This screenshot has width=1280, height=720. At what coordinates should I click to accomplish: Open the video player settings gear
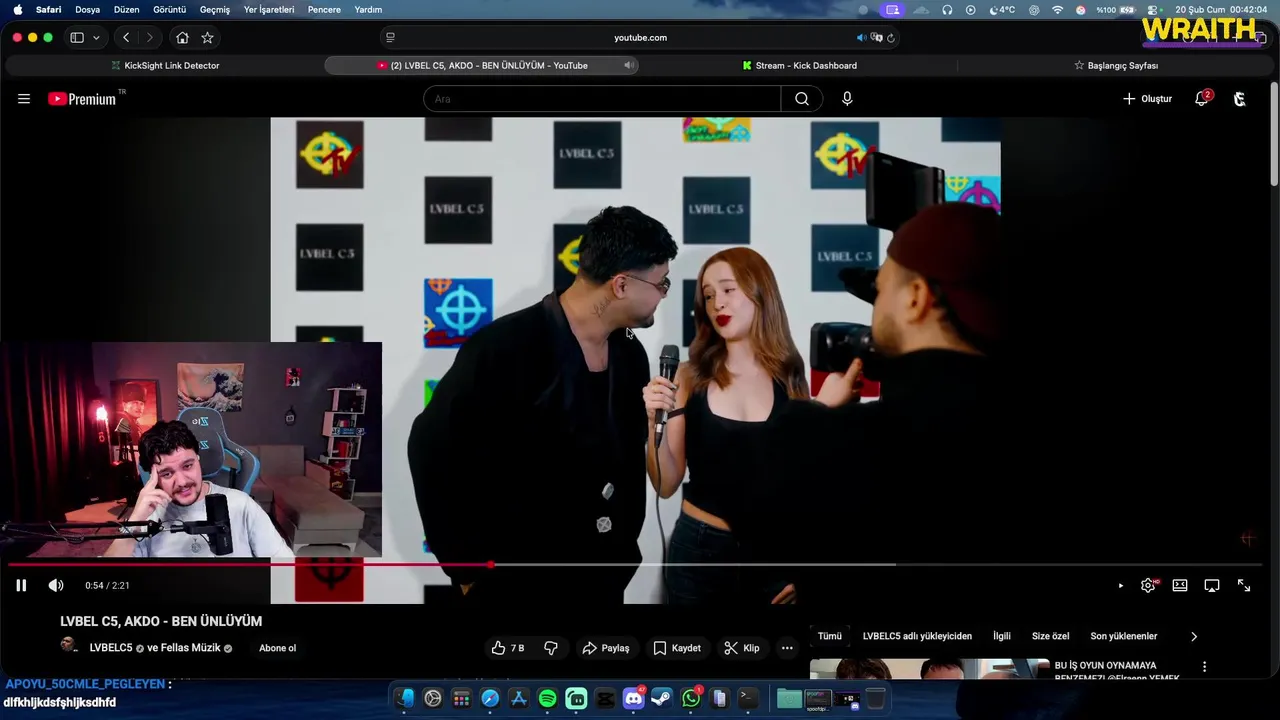pos(1148,585)
